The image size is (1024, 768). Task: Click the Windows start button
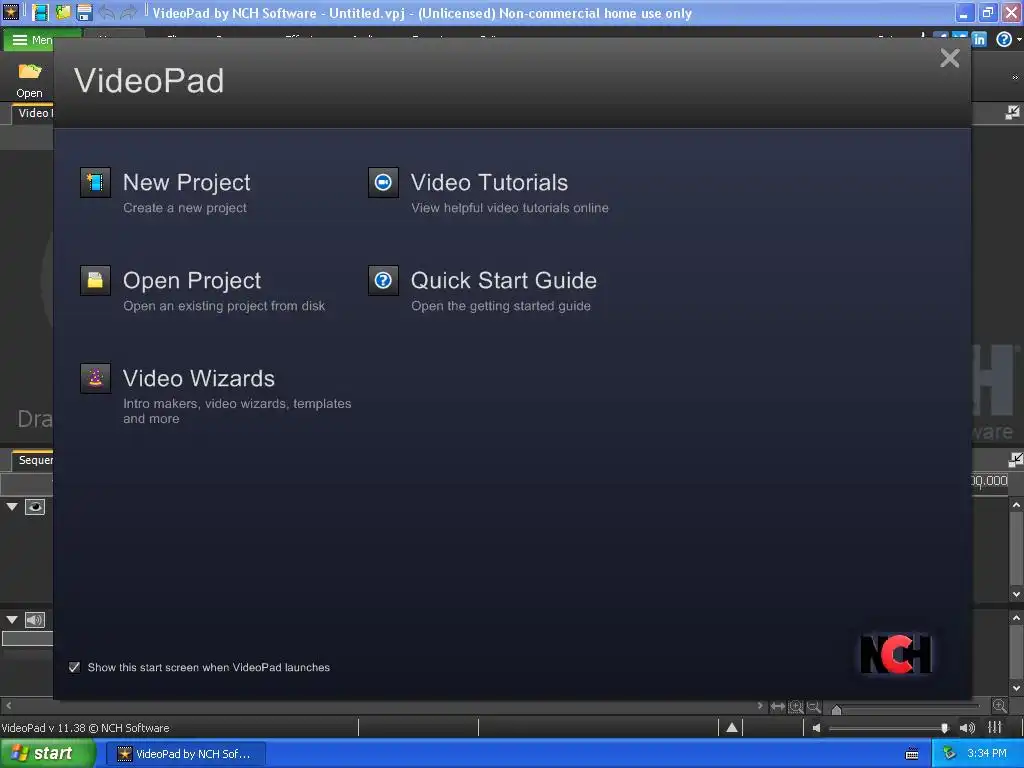click(47, 754)
